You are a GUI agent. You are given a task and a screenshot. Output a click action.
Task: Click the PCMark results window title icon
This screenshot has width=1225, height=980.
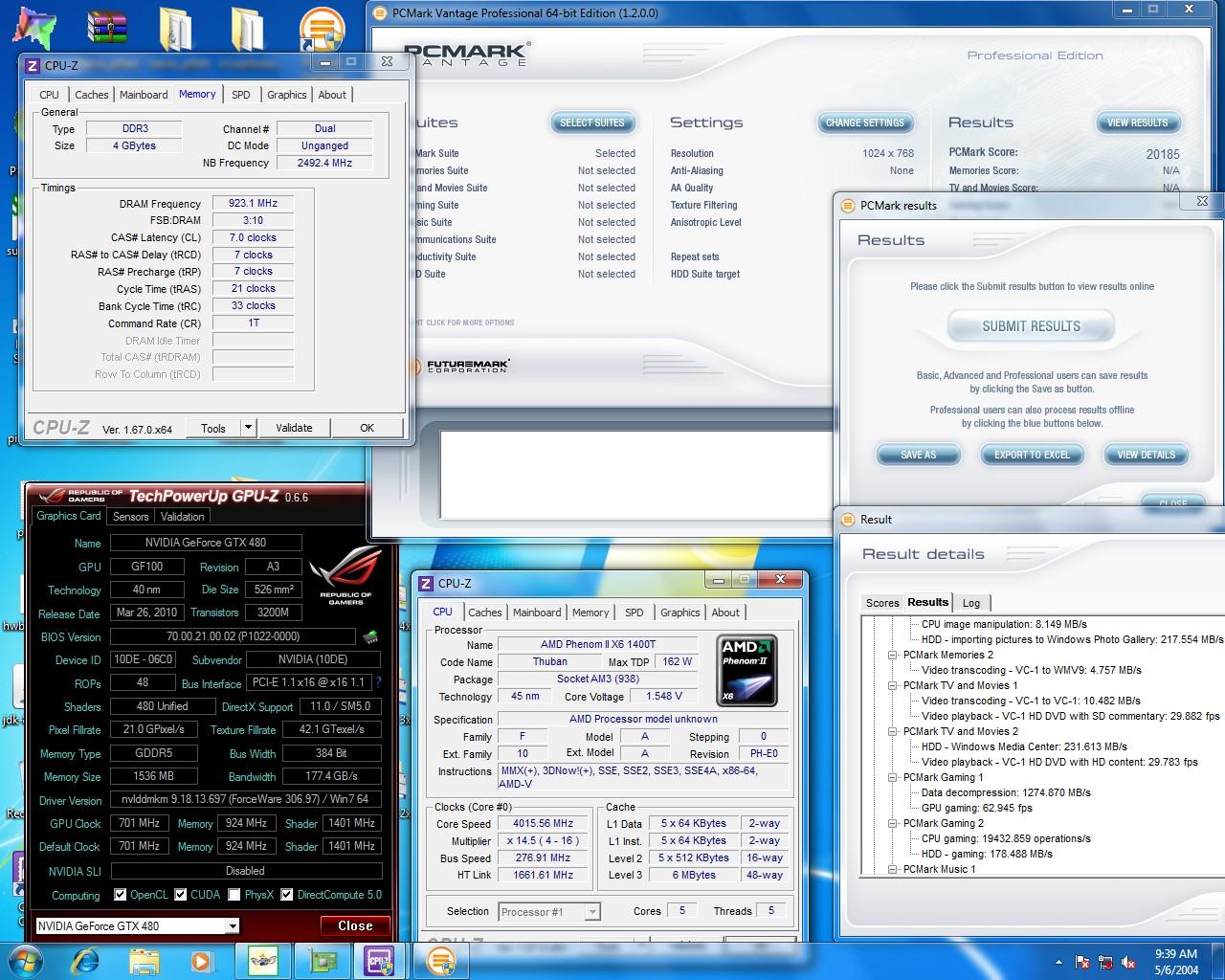click(x=847, y=205)
